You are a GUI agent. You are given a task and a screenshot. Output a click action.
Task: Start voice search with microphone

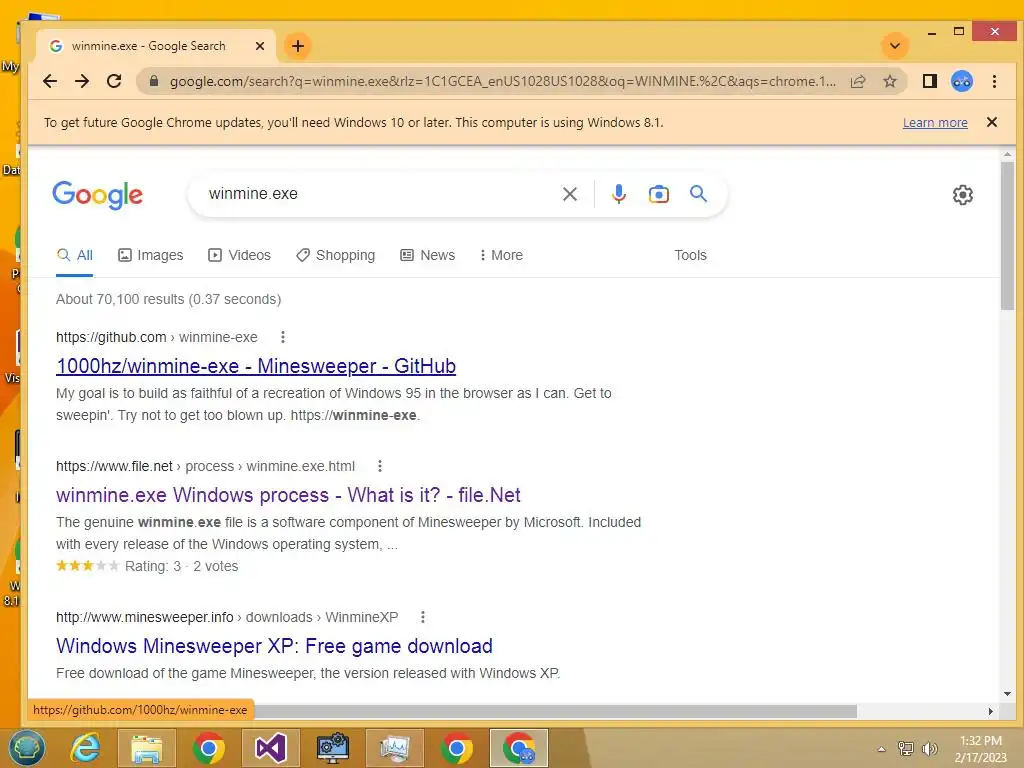pyautogui.click(x=618, y=194)
